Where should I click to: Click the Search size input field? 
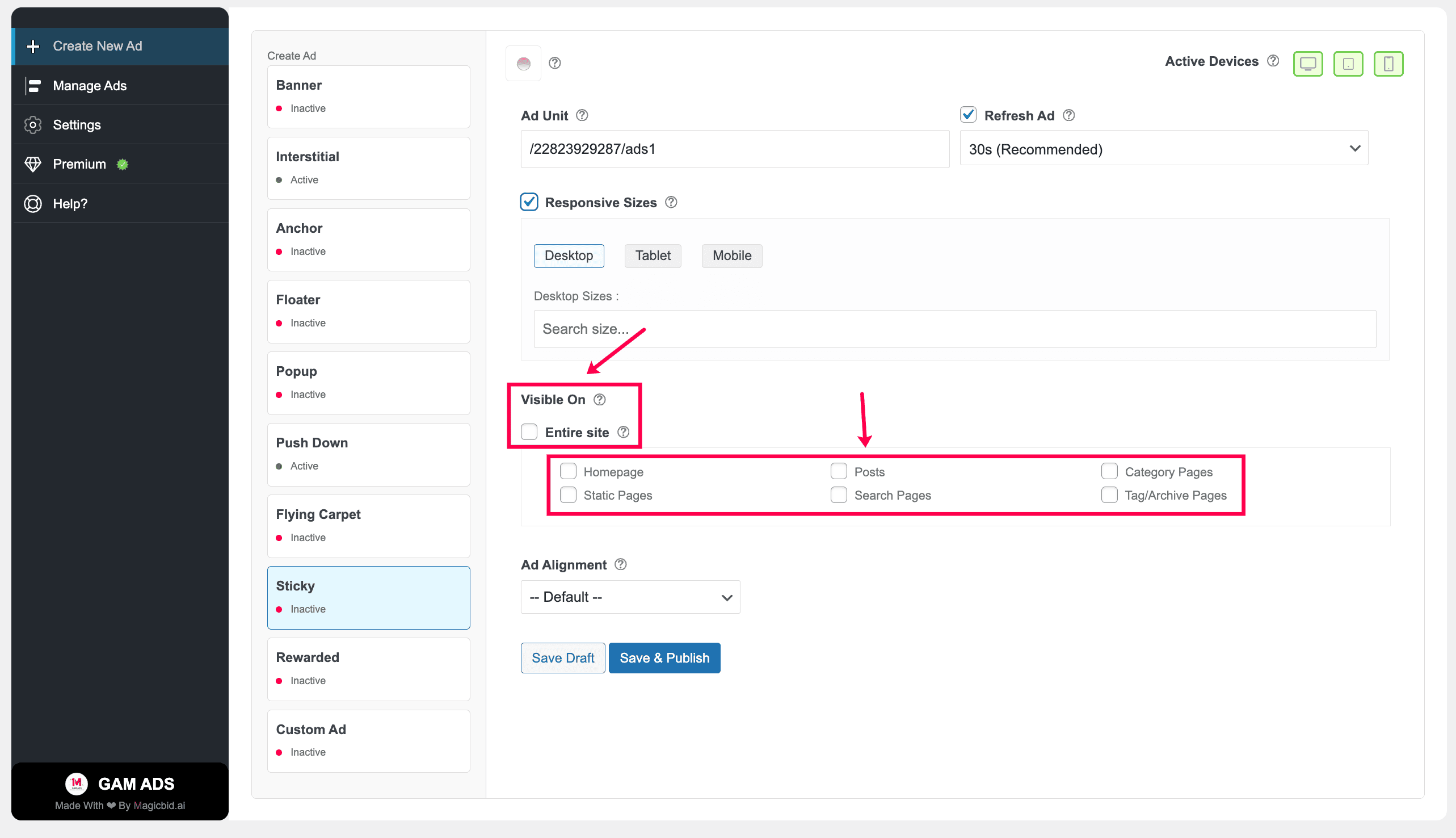point(954,329)
